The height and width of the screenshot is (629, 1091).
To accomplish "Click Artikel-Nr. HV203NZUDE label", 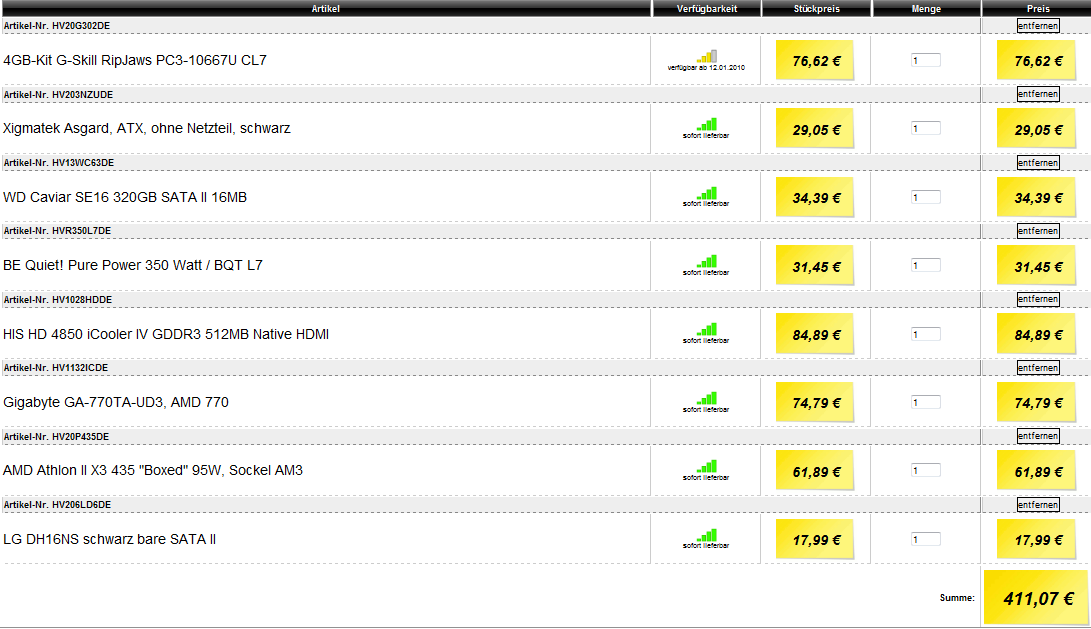I will tap(58, 95).
